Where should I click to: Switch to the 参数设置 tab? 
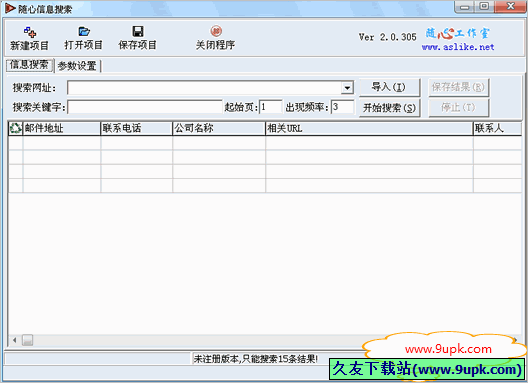click(x=77, y=66)
